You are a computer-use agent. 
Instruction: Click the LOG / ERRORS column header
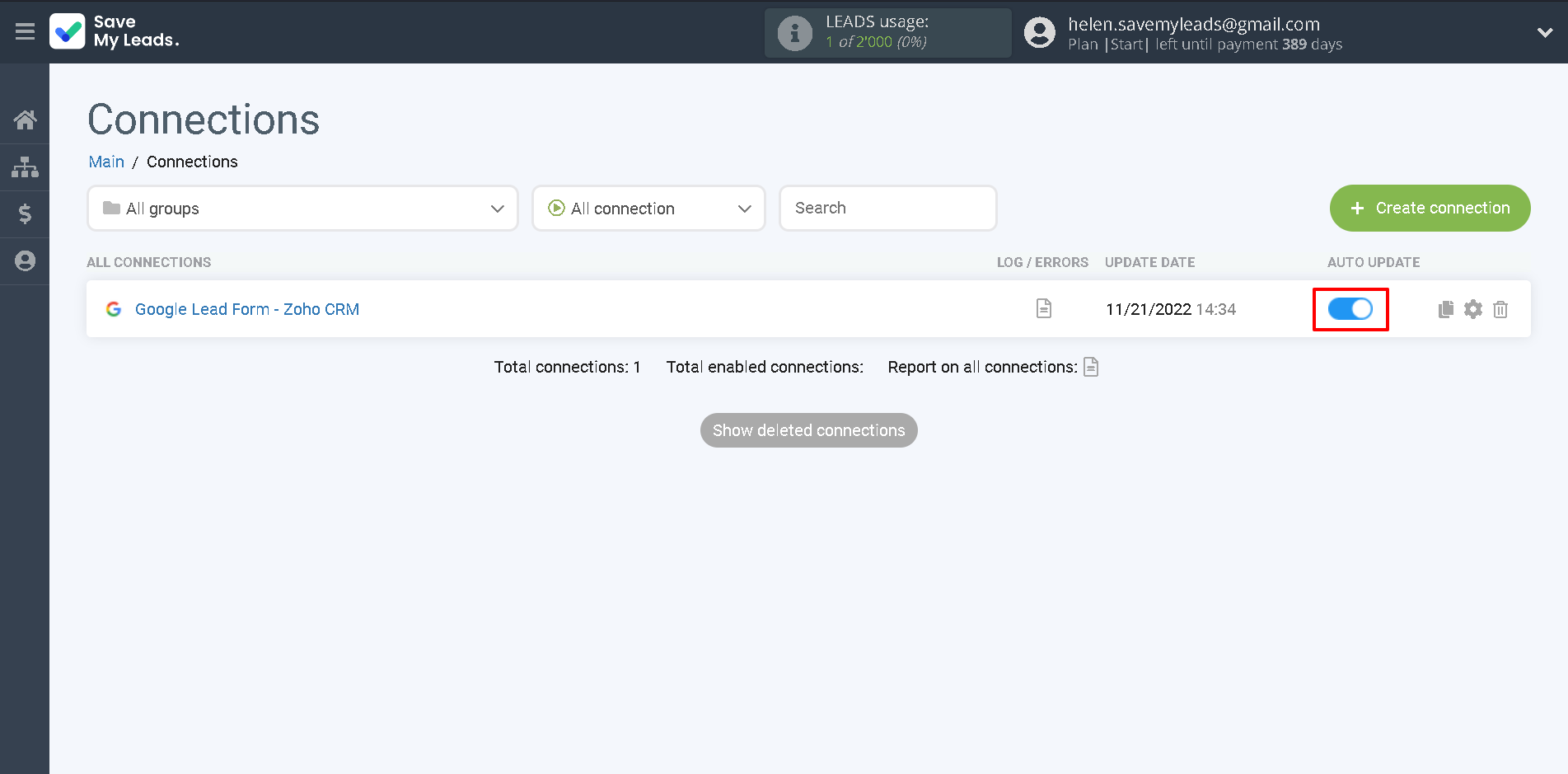coord(1042,262)
